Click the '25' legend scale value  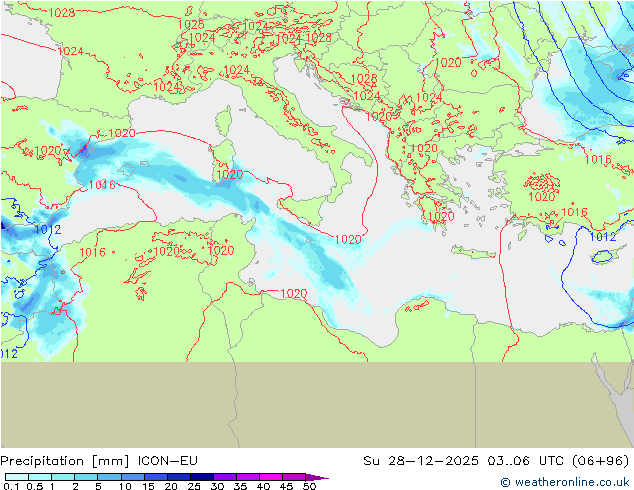pyautogui.click(x=194, y=486)
